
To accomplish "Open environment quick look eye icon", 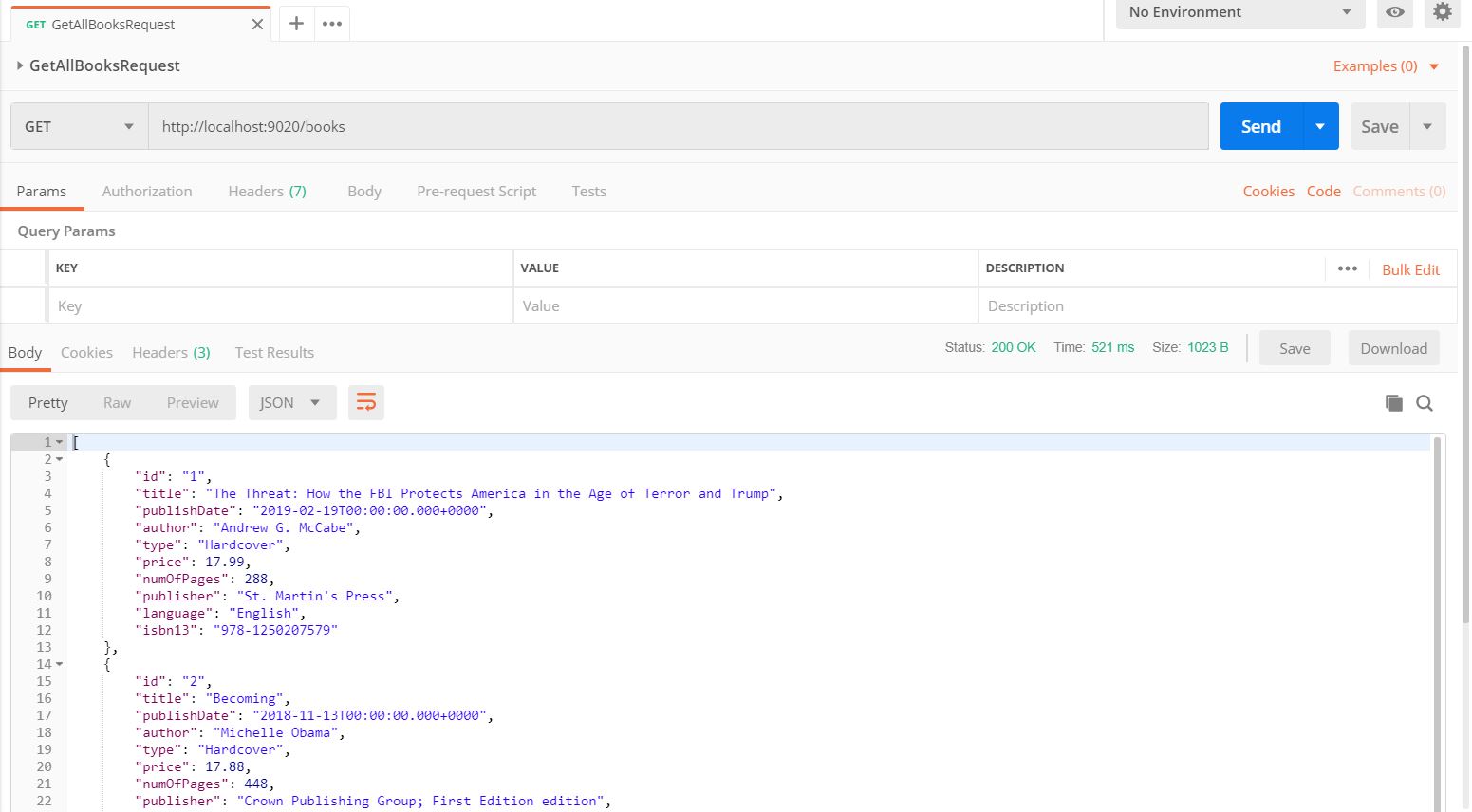I will click(1394, 12).
